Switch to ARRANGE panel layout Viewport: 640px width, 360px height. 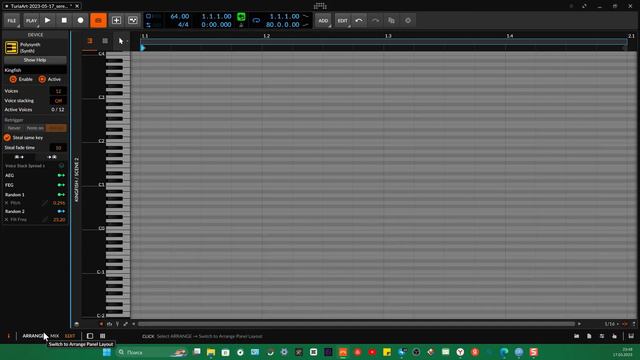pyautogui.click(x=34, y=336)
